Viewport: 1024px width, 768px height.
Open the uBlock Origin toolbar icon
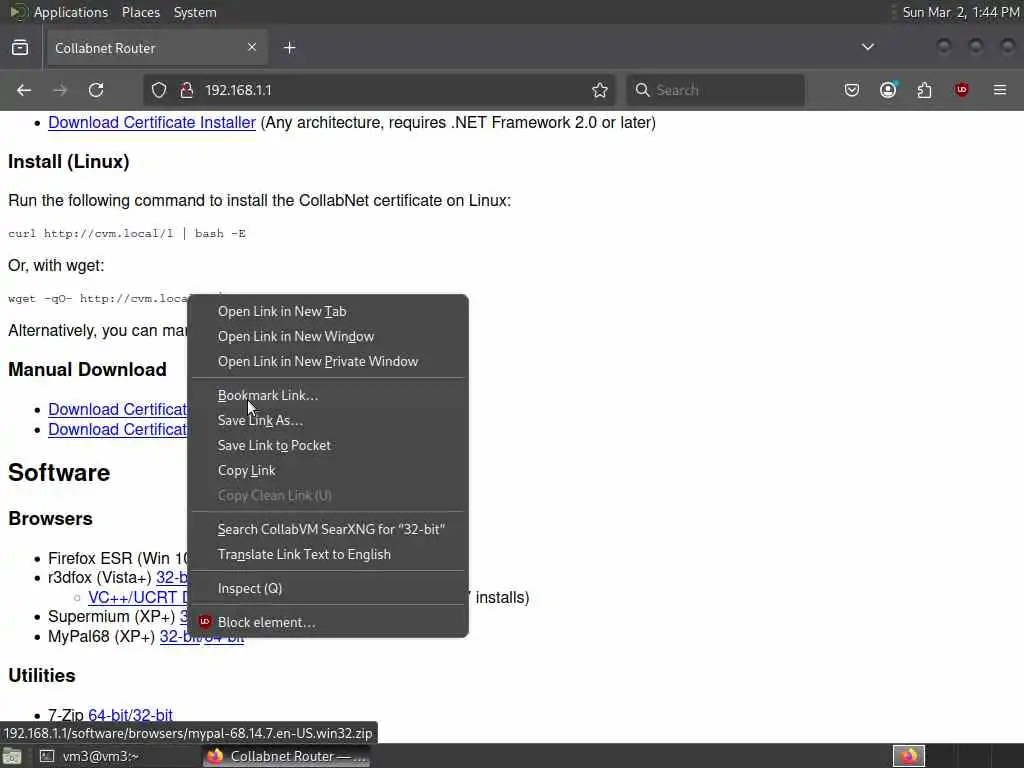tap(961, 90)
